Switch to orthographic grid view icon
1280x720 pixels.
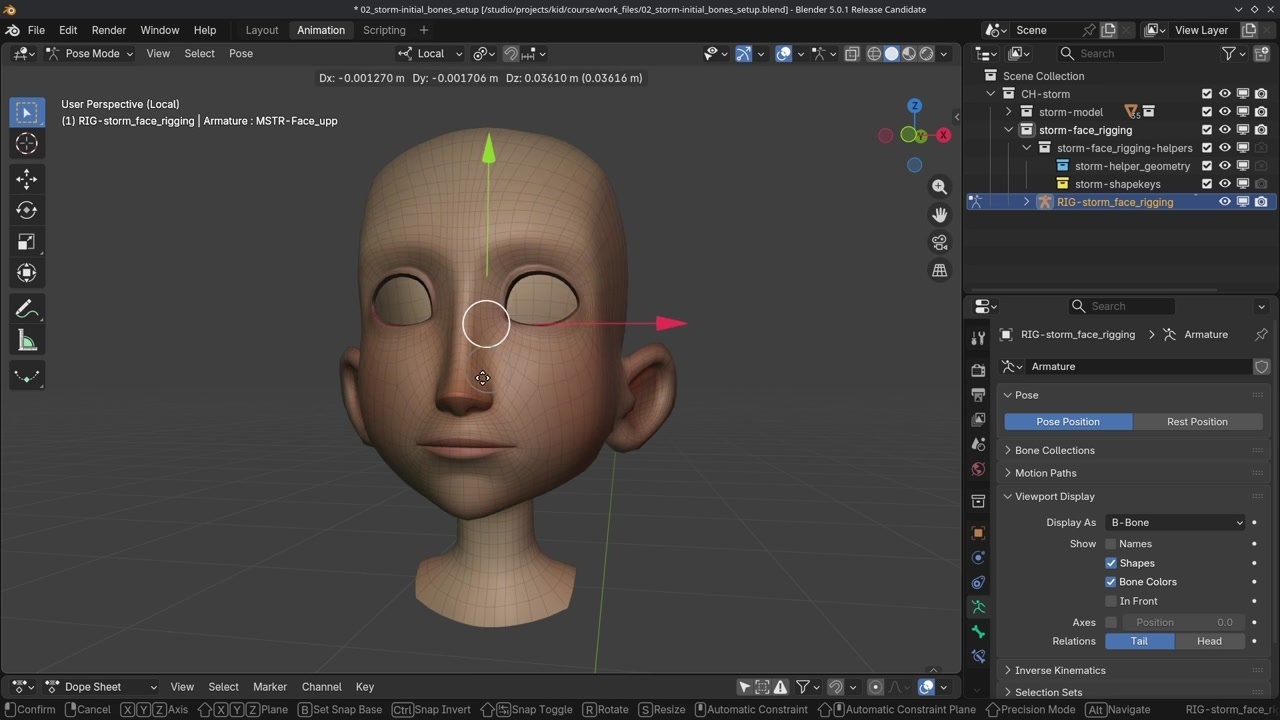(x=939, y=271)
